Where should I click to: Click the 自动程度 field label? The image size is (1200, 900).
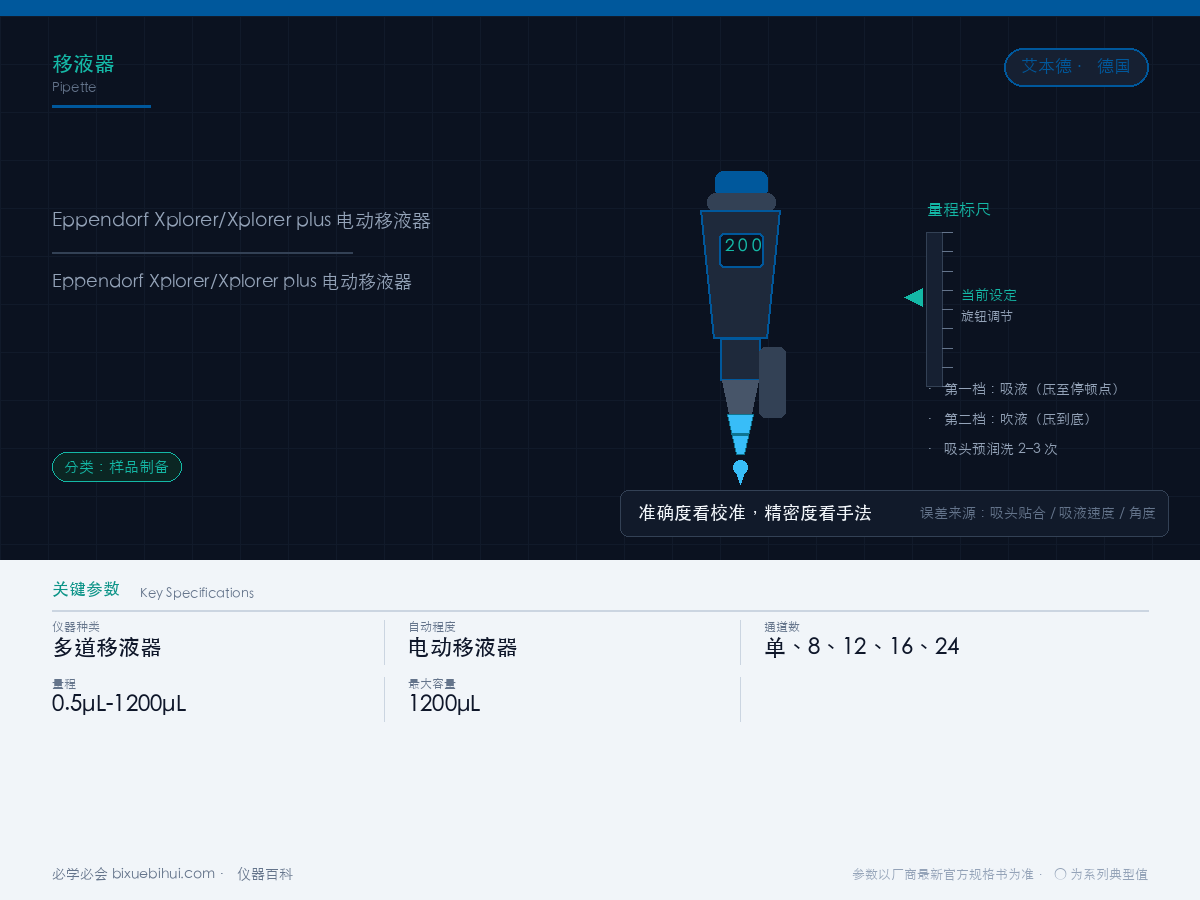pos(432,626)
